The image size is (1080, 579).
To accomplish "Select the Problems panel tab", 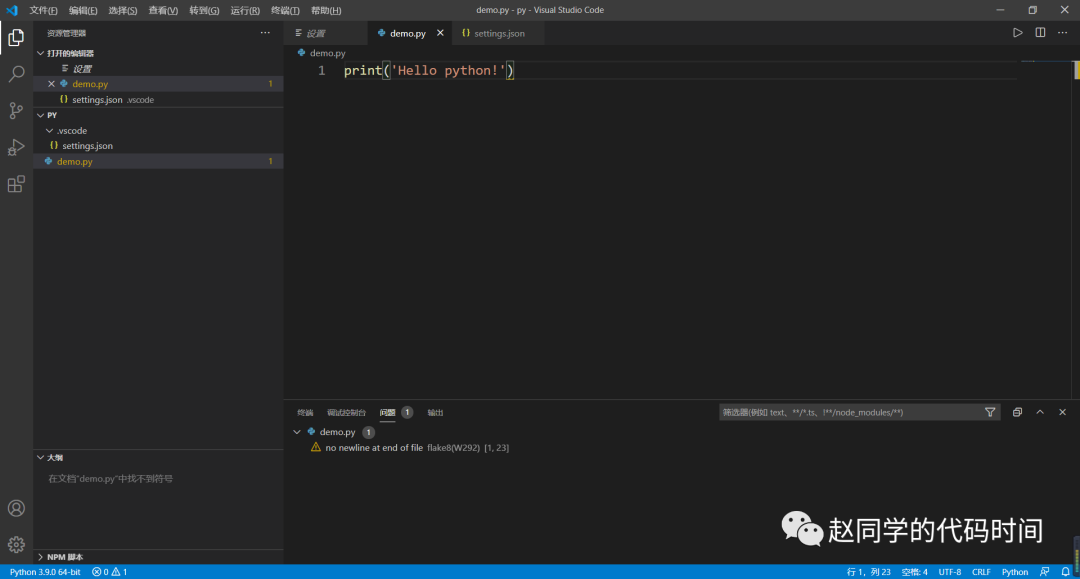I will 388,412.
